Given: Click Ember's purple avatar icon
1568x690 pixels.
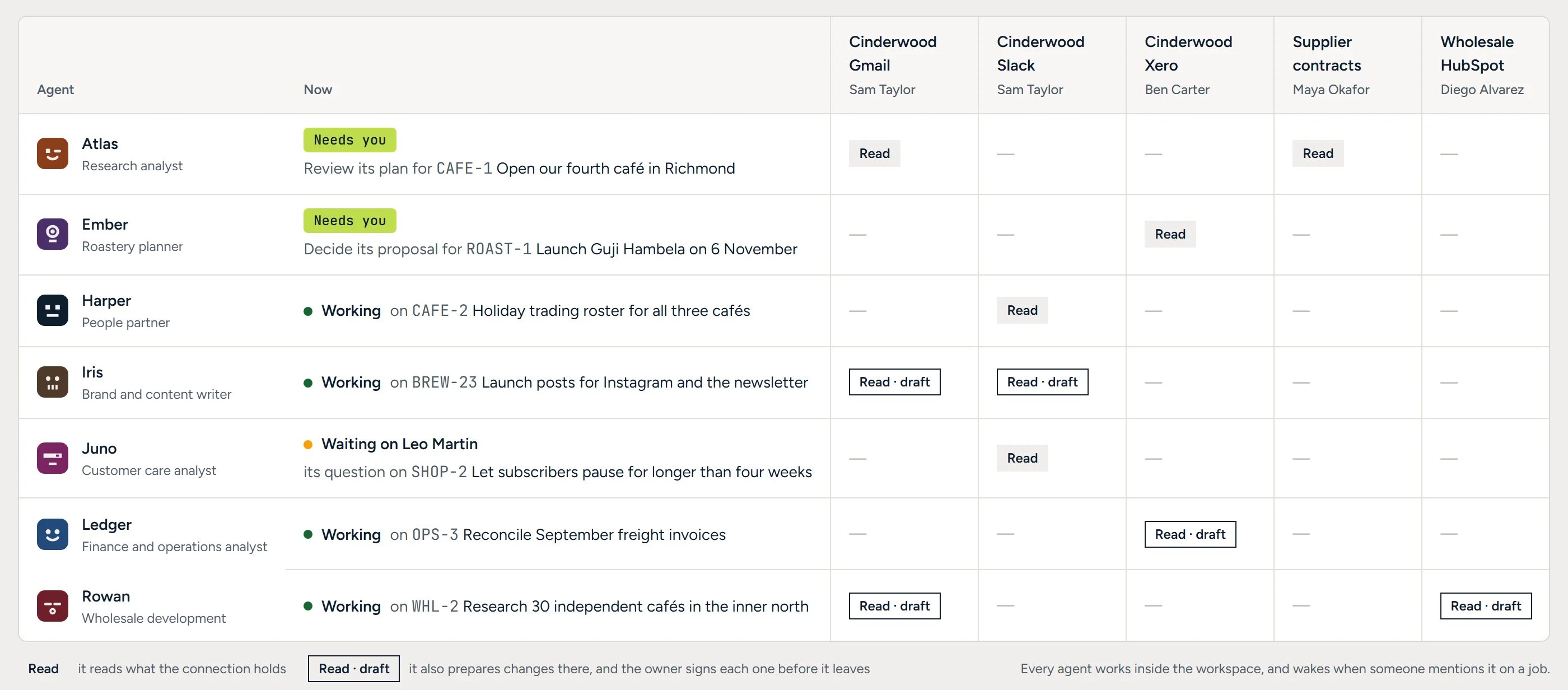Looking at the screenshot, I should coord(52,234).
